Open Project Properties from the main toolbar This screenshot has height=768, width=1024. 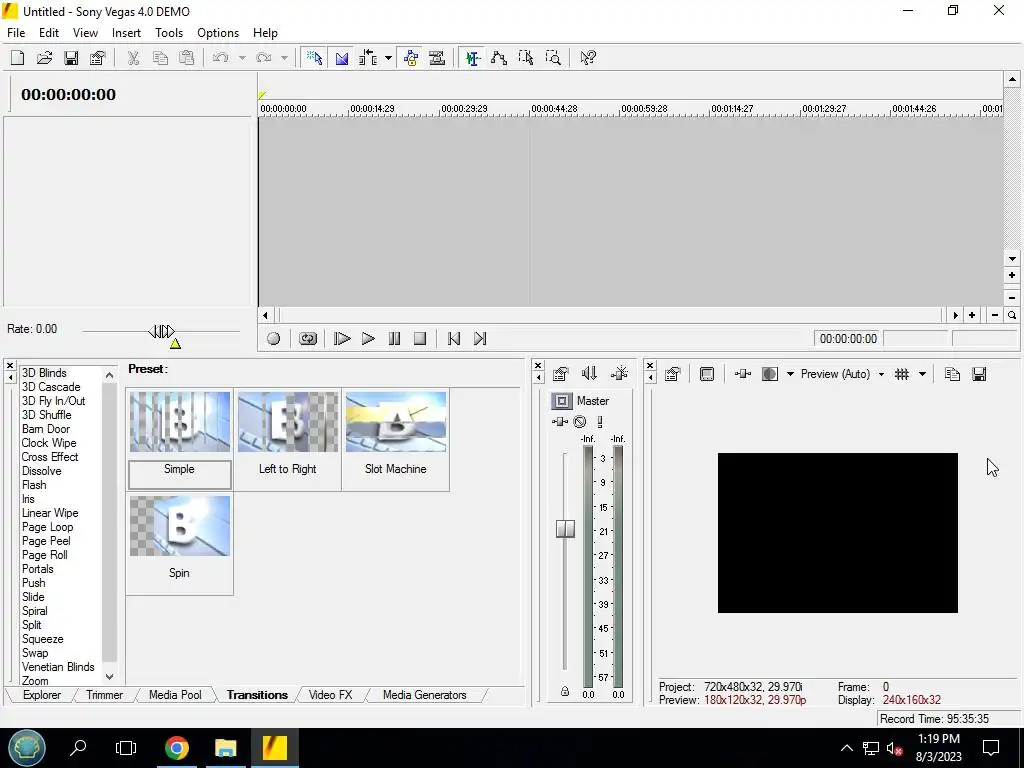click(x=97, y=58)
